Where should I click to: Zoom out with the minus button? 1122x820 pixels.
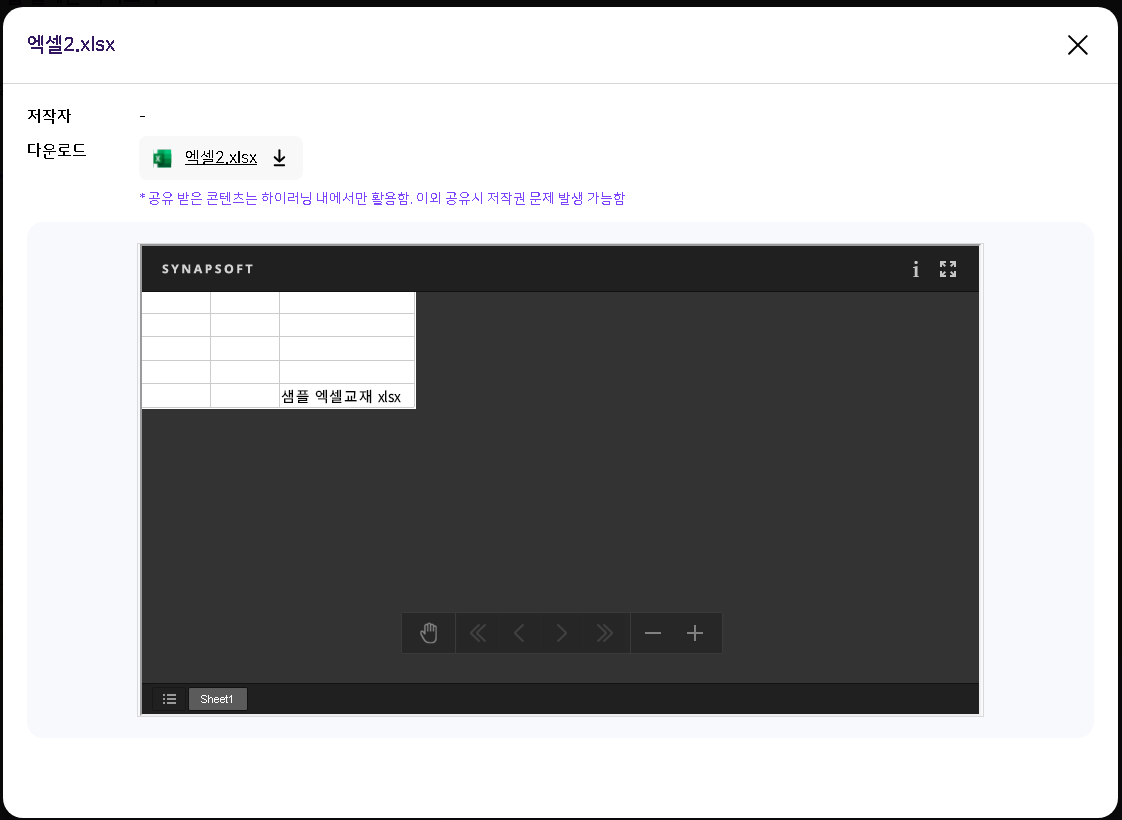[653, 633]
